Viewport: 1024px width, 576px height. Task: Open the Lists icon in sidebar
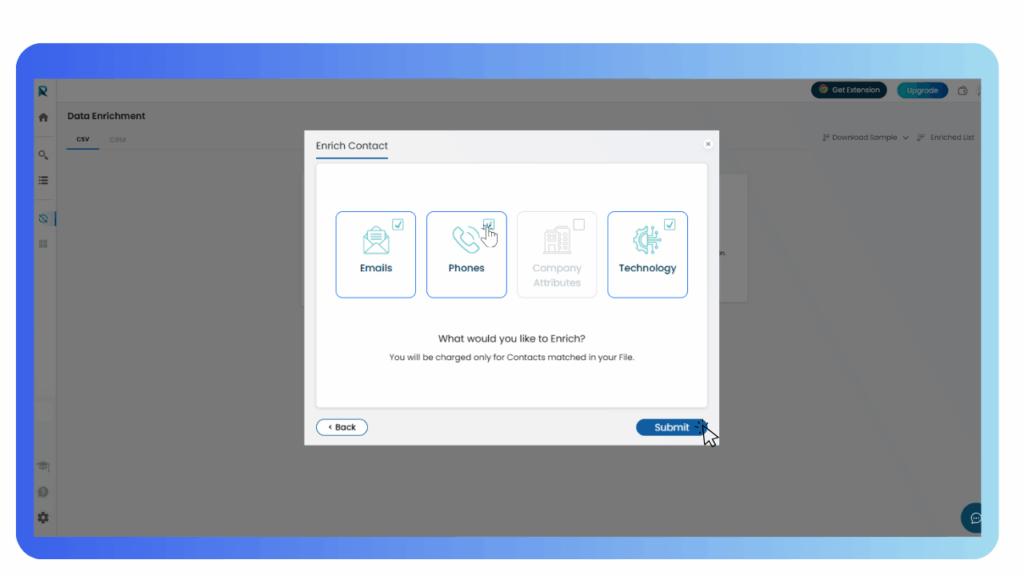pos(43,180)
